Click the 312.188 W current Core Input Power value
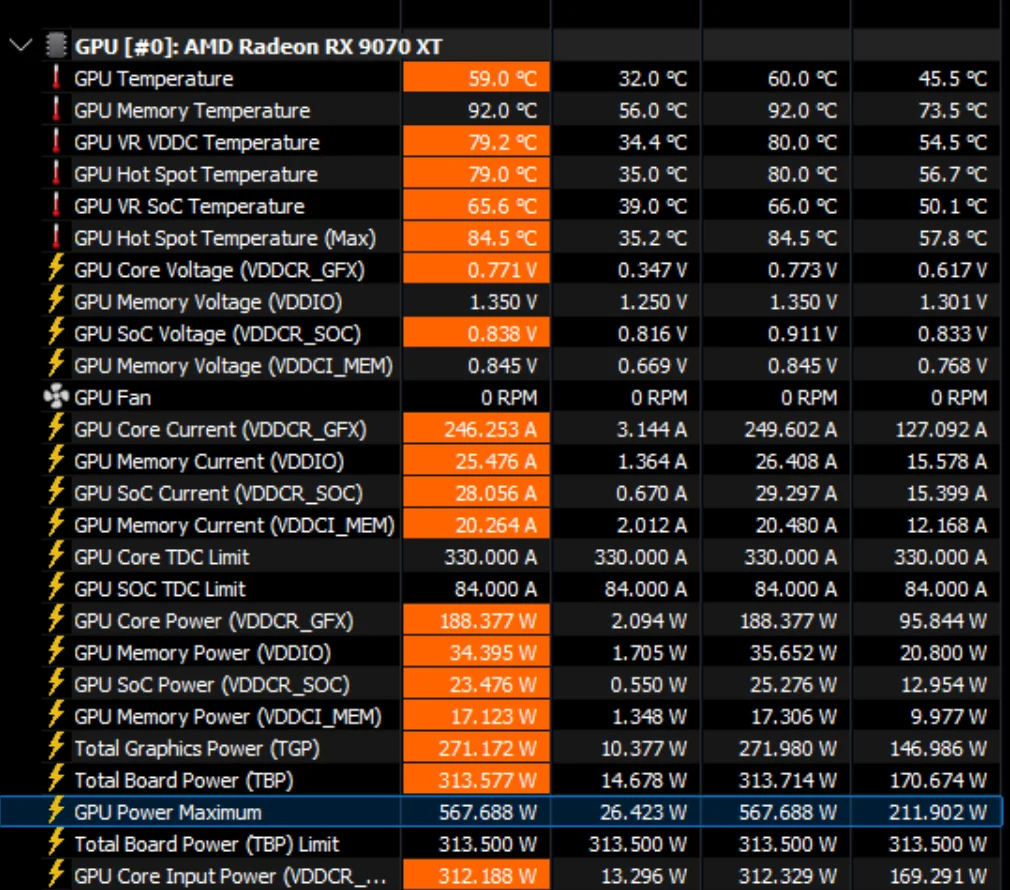 (x=488, y=876)
